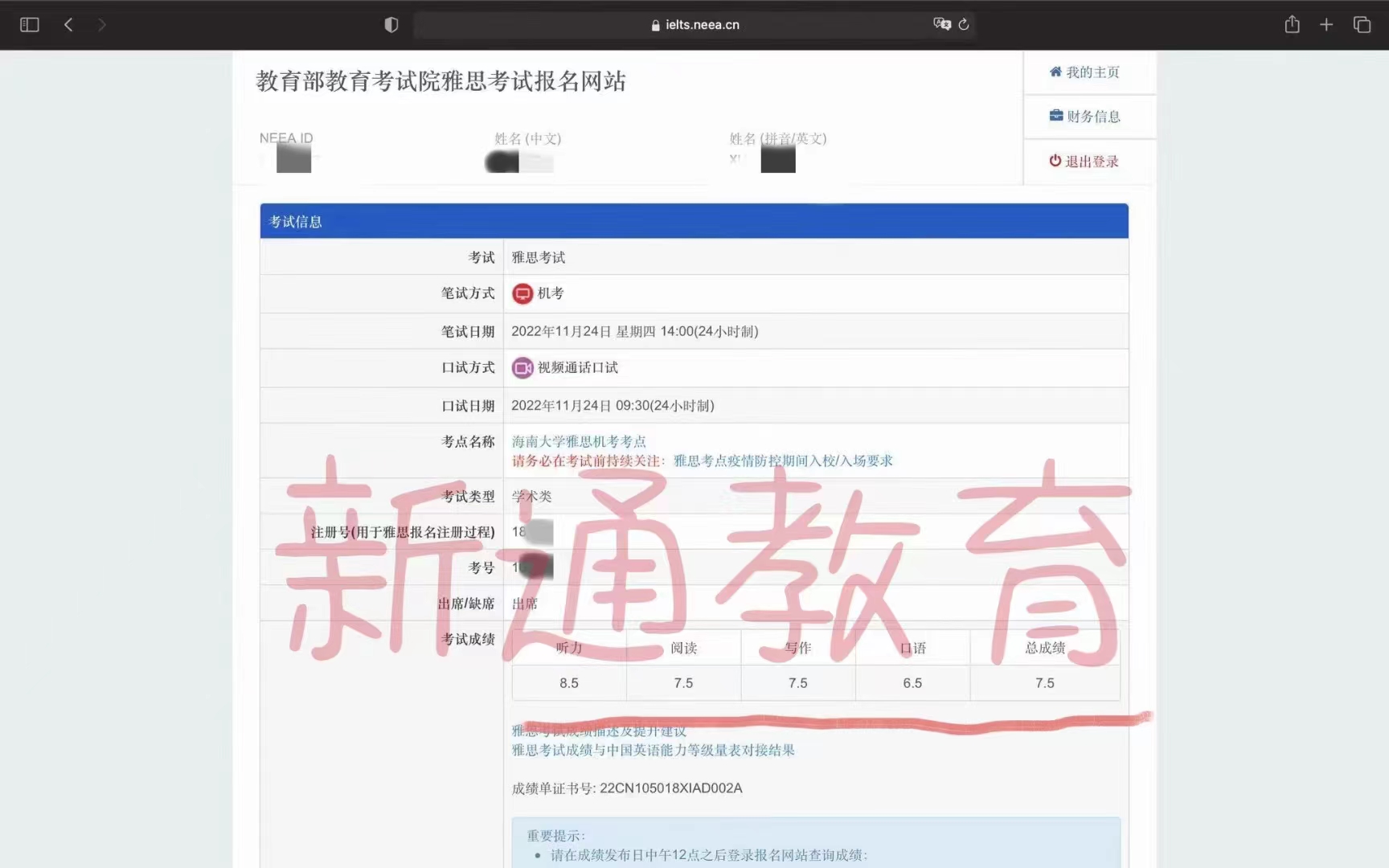This screenshot has height=868, width=1389.
Task: Click the 视频通话口试 text
Action: tap(578, 368)
